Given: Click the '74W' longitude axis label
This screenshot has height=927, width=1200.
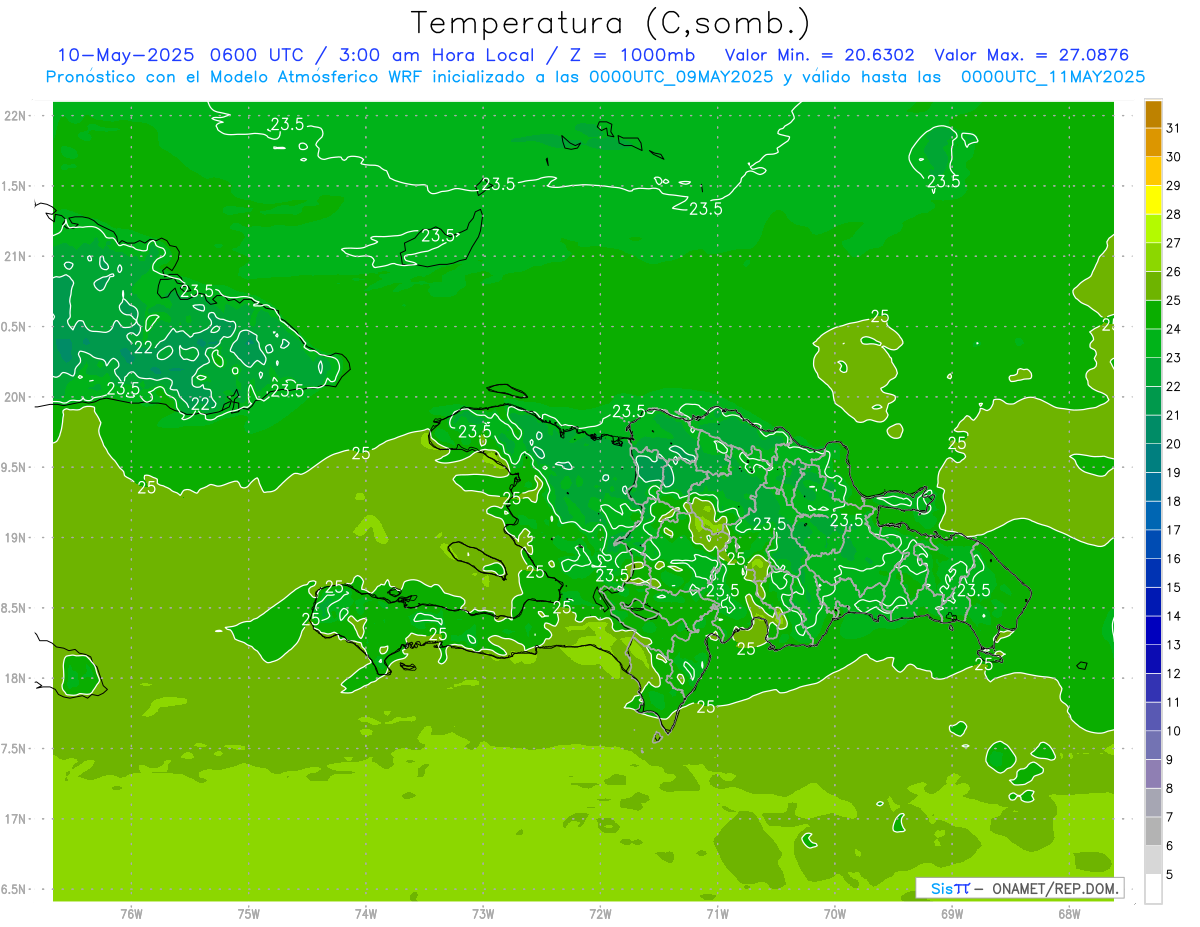Looking at the screenshot, I should [x=366, y=913].
